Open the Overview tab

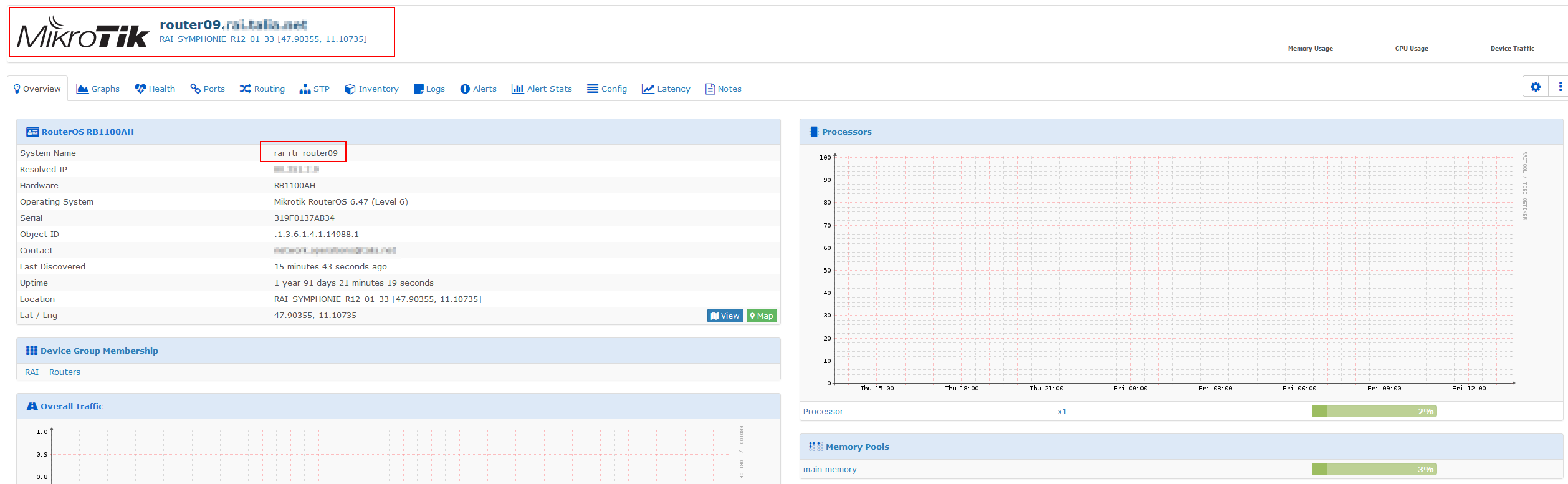pyautogui.click(x=37, y=89)
